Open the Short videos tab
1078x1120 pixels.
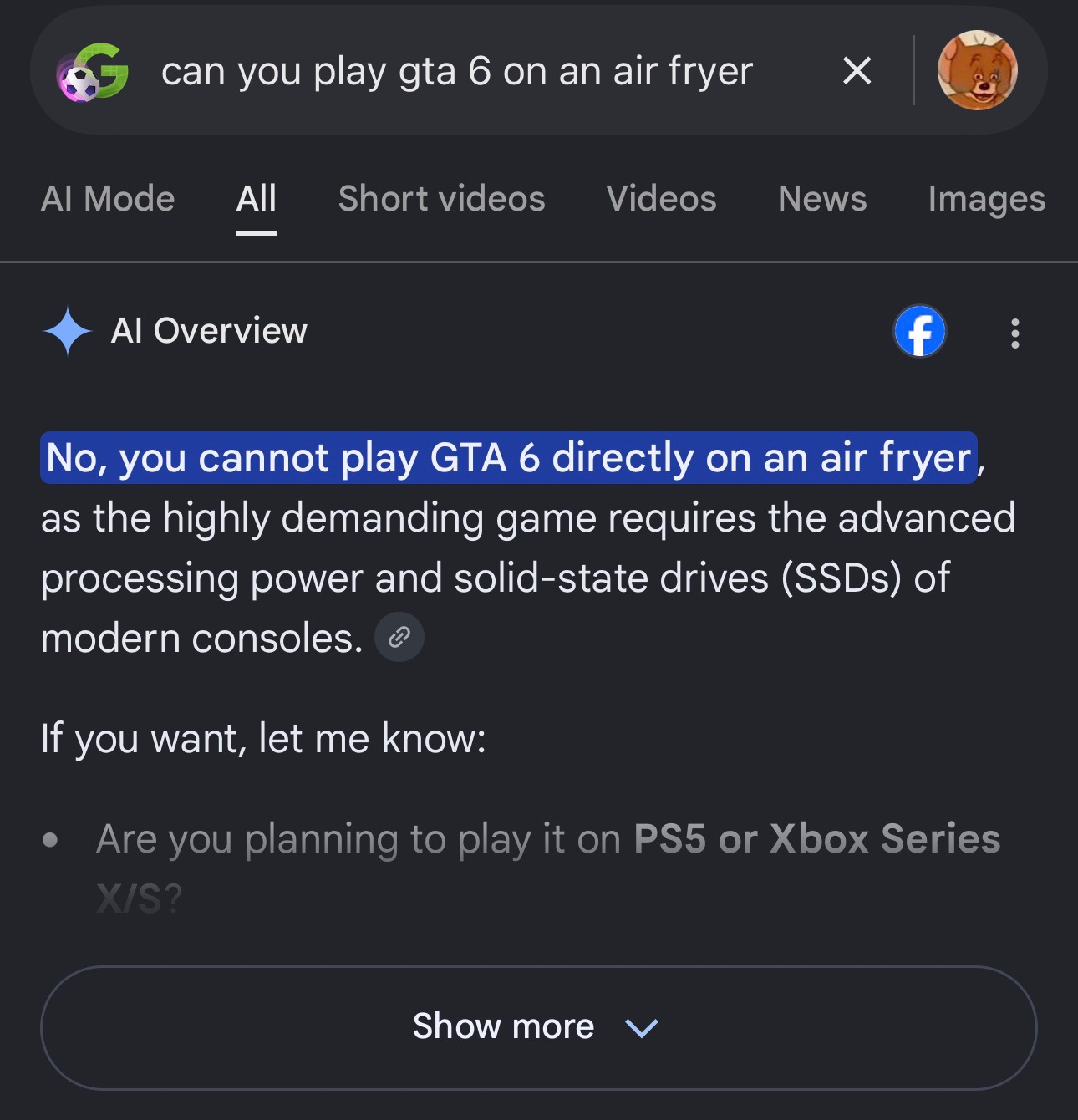[x=441, y=199]
